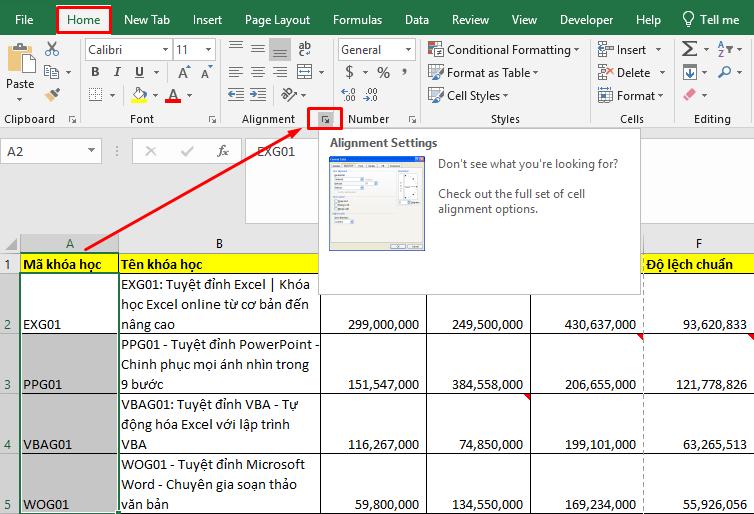Apply the red Font Color
The width and height of the screenshot is (754, 514).
click(x=173, y=95)
